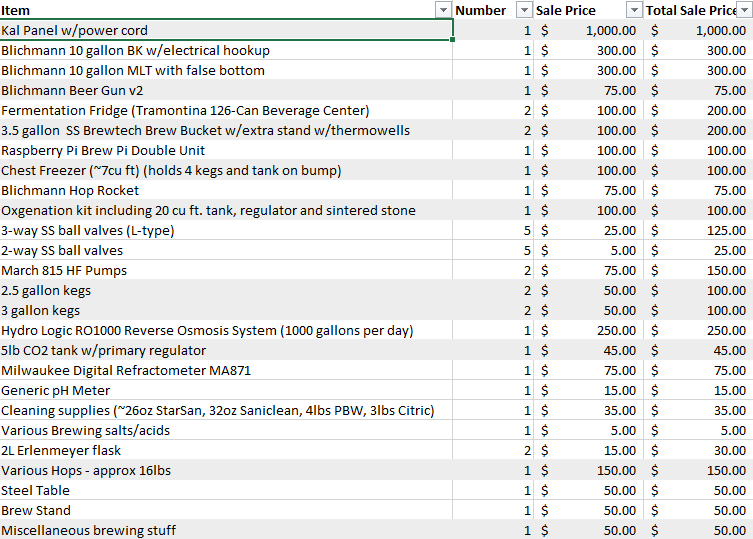Open the Item column filter dropdown

click(443, 10)
